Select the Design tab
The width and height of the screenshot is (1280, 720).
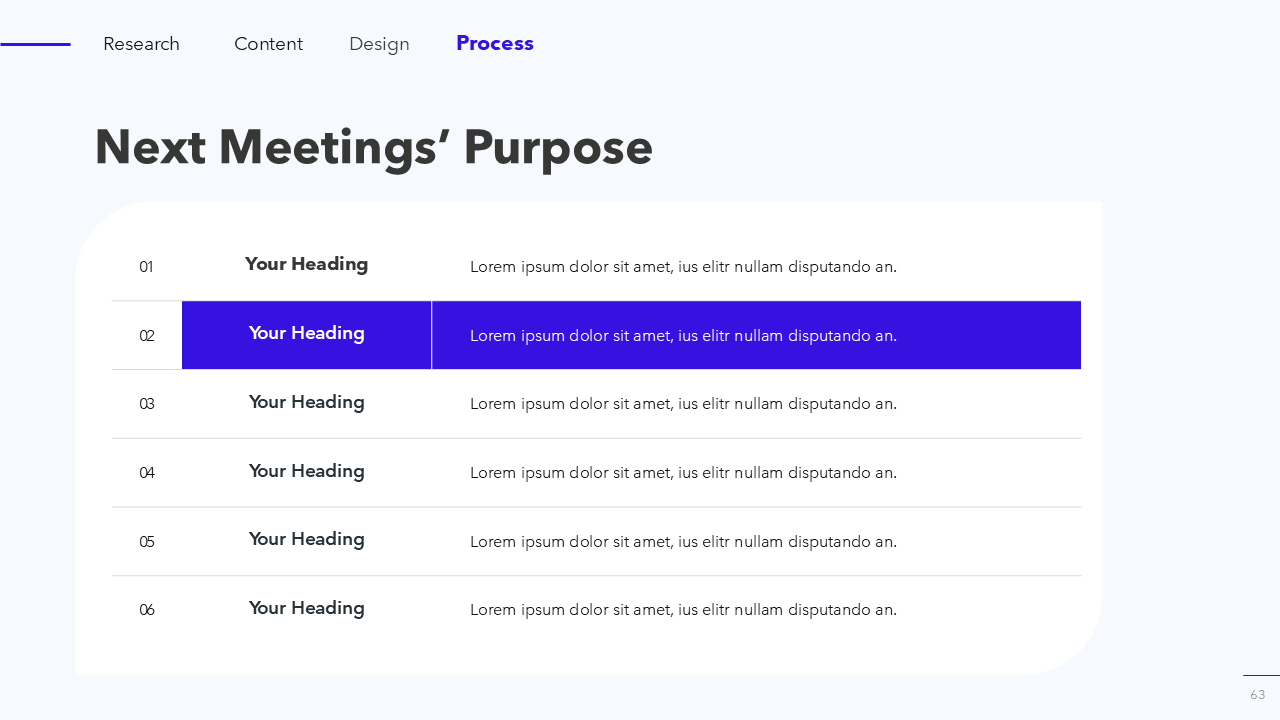coord(379,44)
